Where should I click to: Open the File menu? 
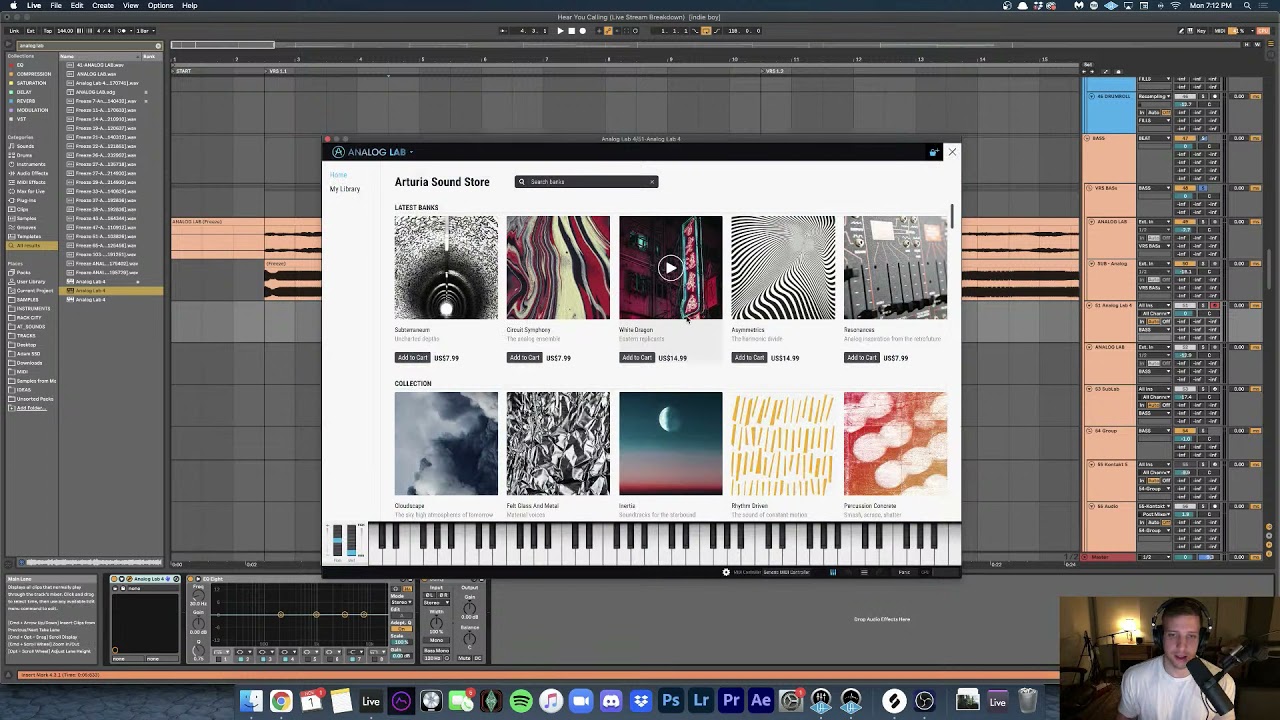click(56, 6)
